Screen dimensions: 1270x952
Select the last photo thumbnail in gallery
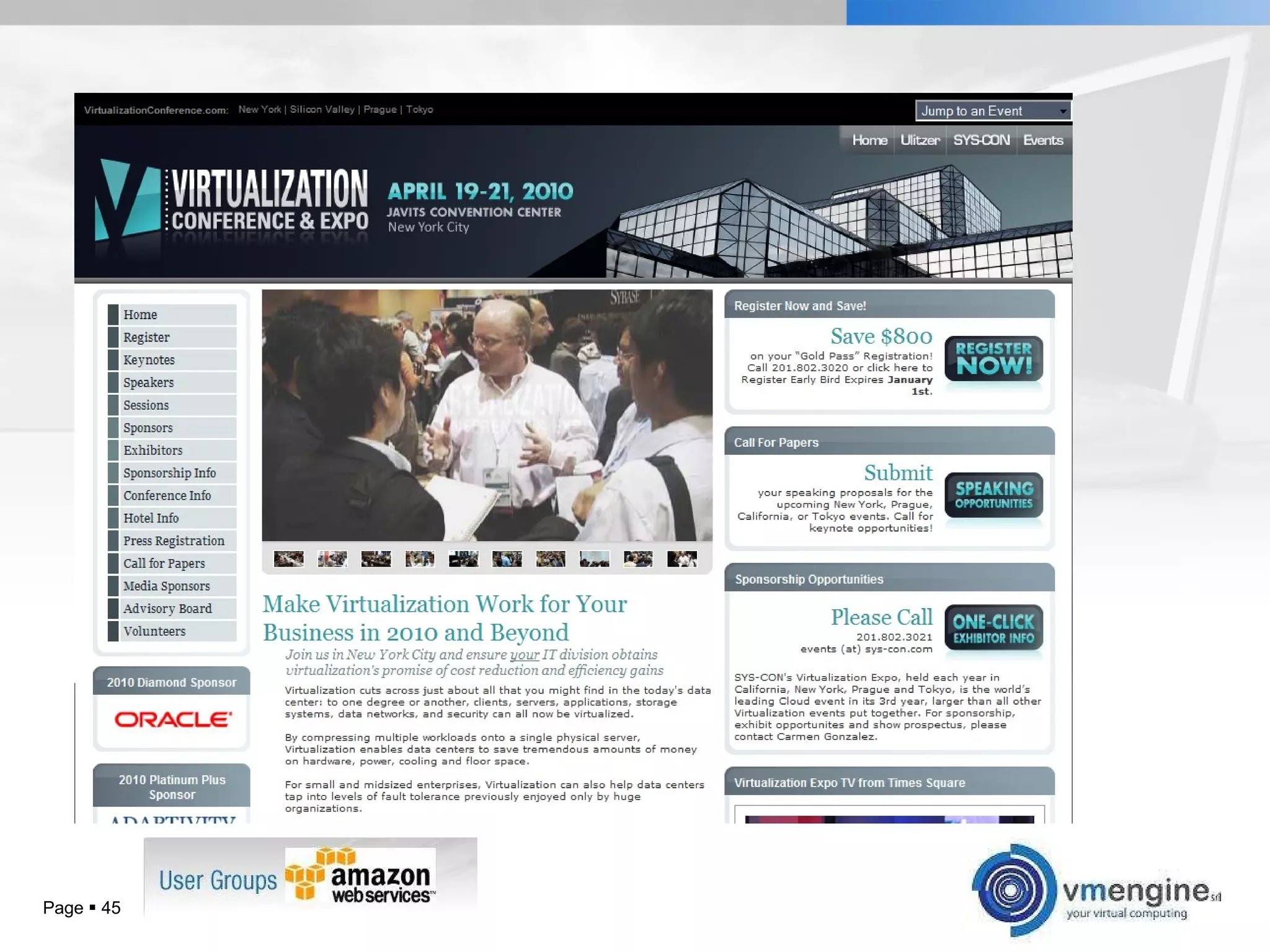point(682,559)
